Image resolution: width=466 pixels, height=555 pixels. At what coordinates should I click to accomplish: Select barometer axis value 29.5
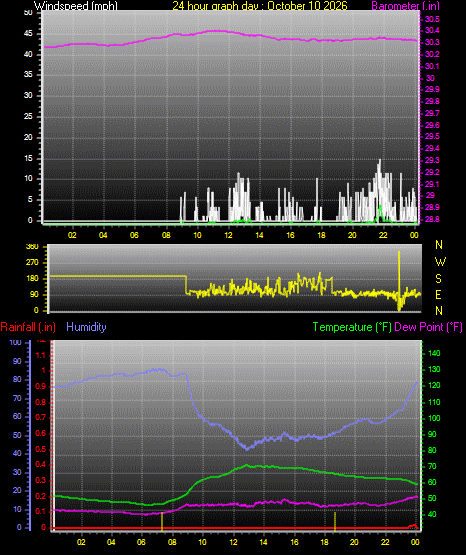point(432,136)
